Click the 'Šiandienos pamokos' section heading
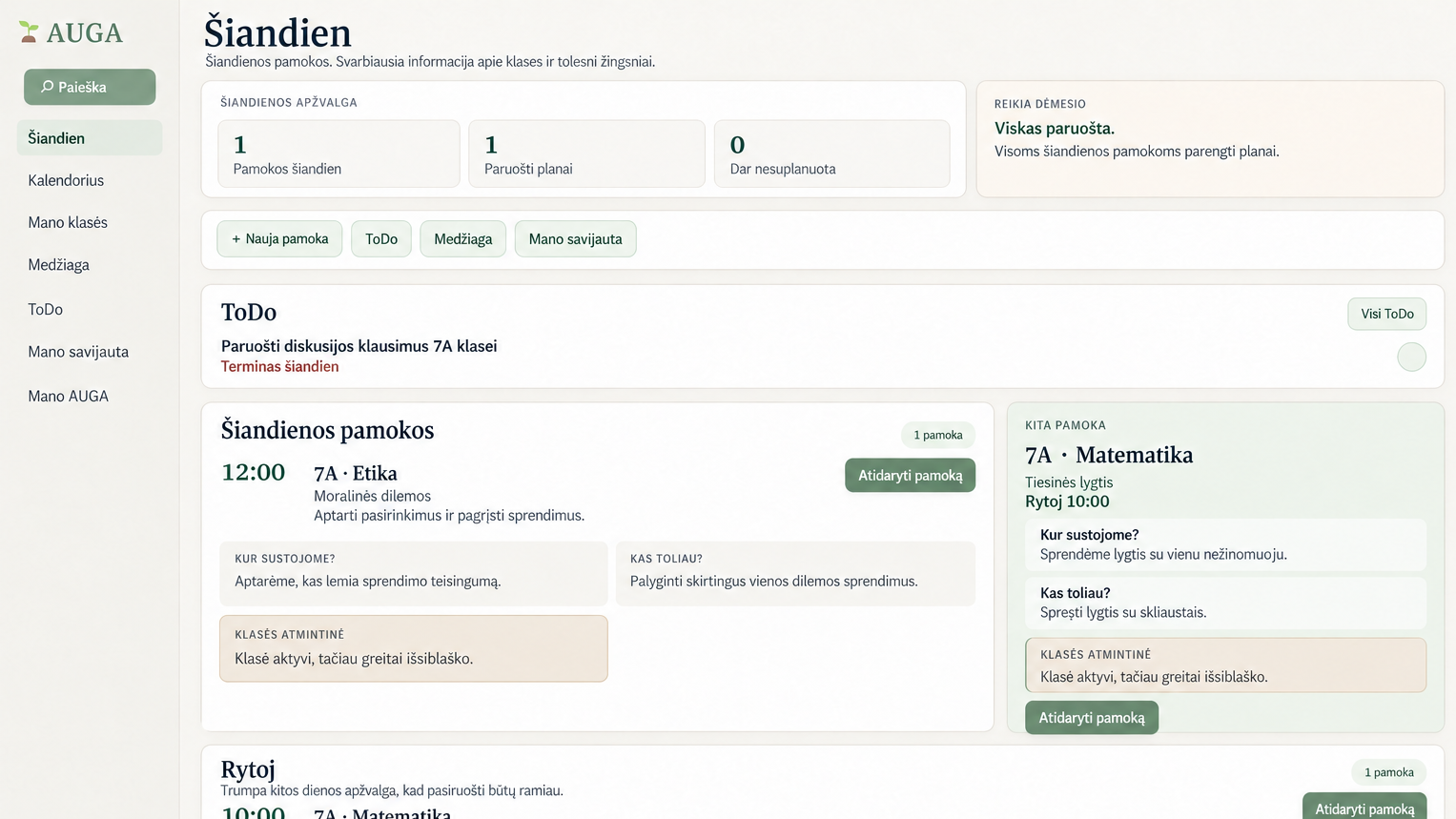 (x=327, y=430)
